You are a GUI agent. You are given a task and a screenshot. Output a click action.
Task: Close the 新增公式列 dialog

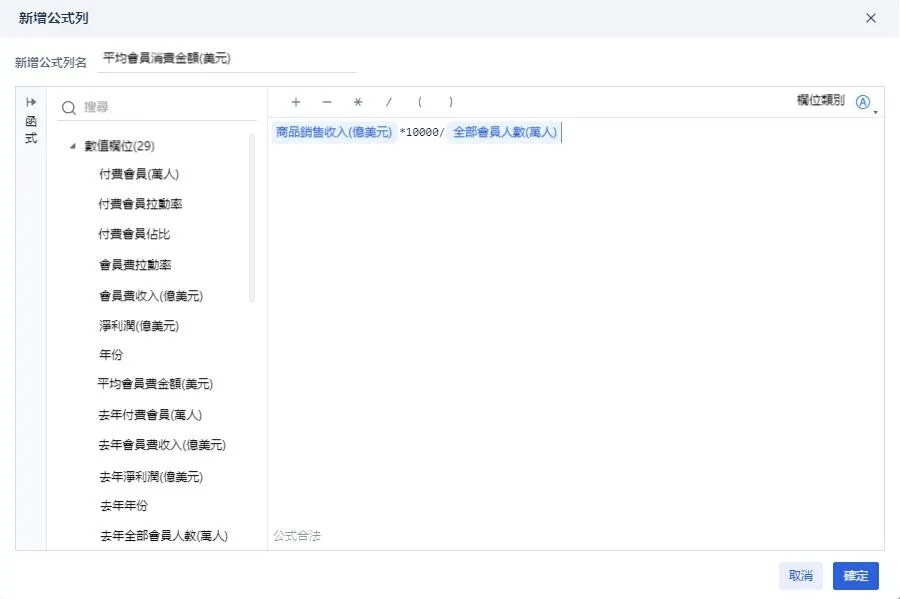coord(871,18)
